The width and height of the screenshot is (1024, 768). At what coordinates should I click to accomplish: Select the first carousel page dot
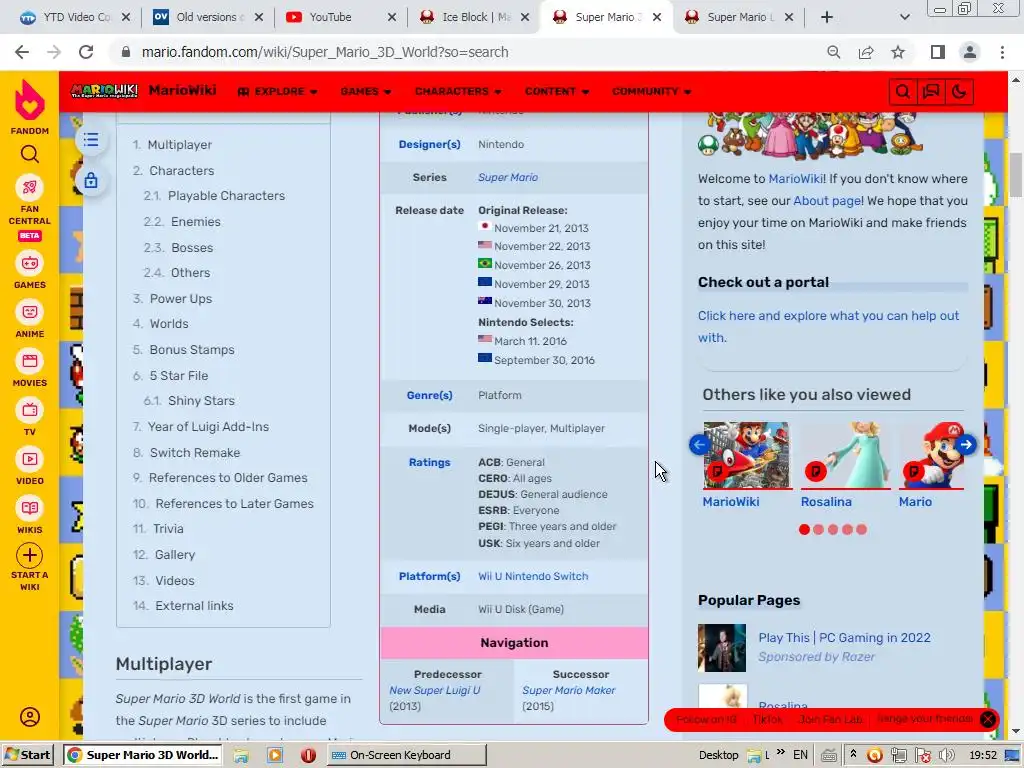804,530
